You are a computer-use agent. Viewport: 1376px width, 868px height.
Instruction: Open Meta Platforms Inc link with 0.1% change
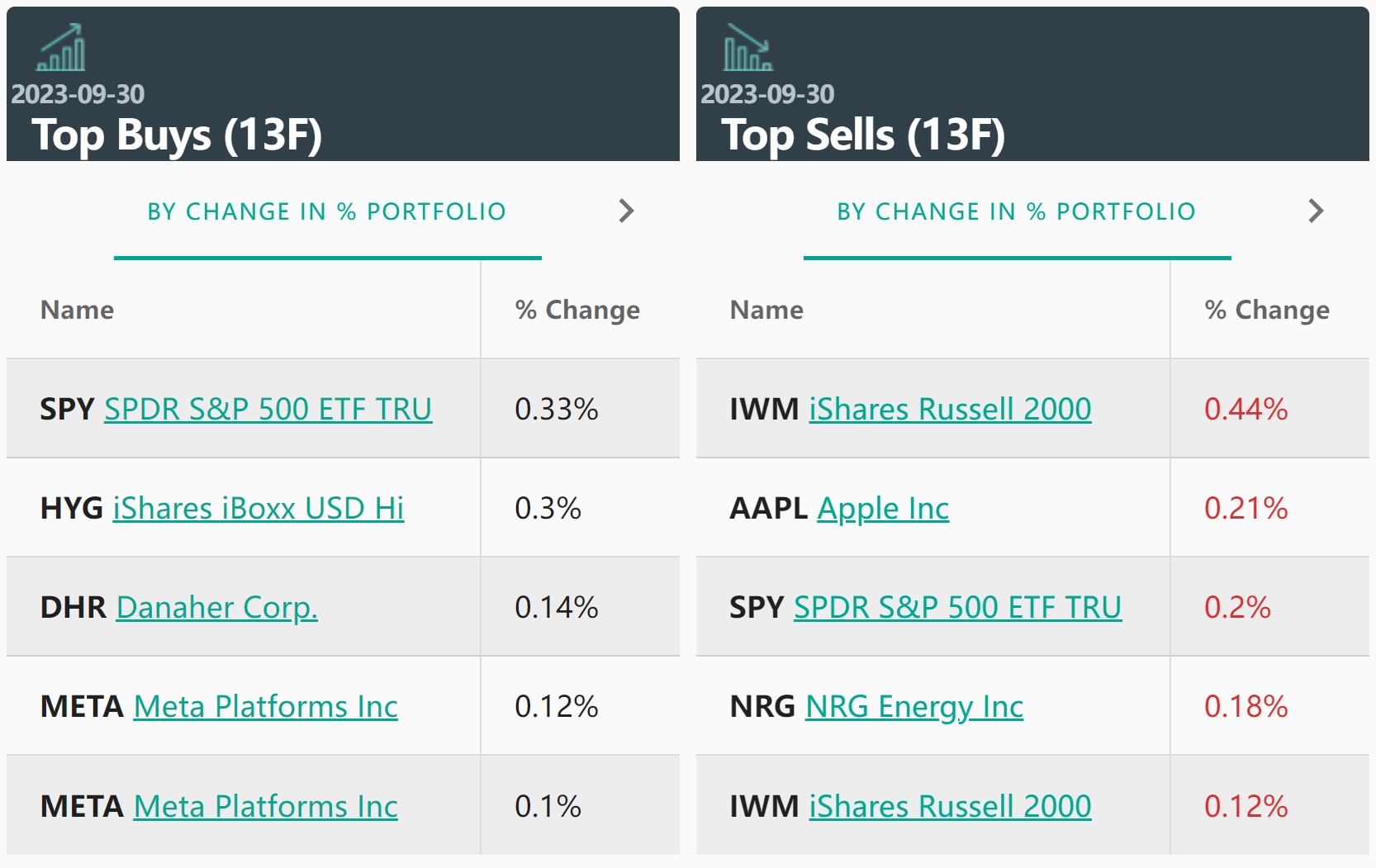(265, 807)
